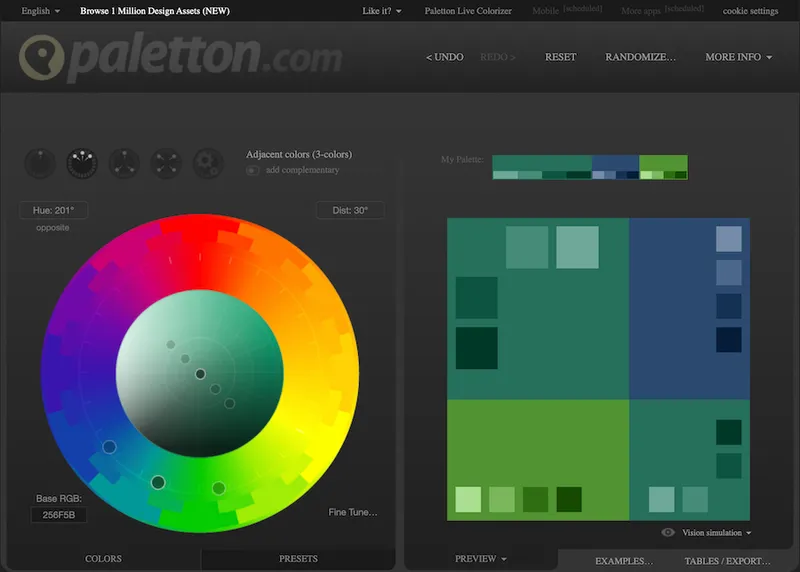
Task: Click the center shade dot in the inner circle
Action: pos(201,374)
